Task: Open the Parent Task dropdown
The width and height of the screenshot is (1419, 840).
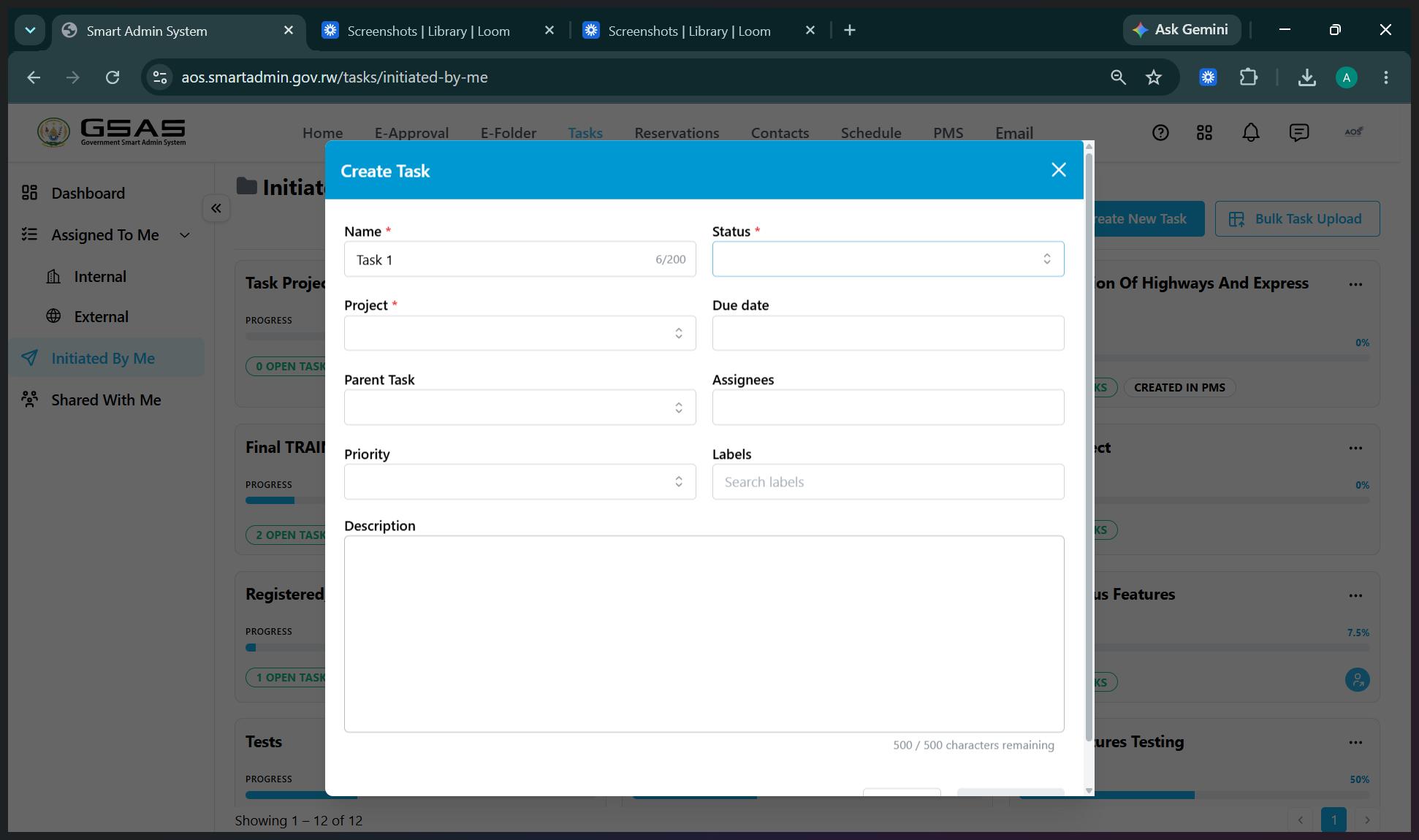Action: coord(520,408)
